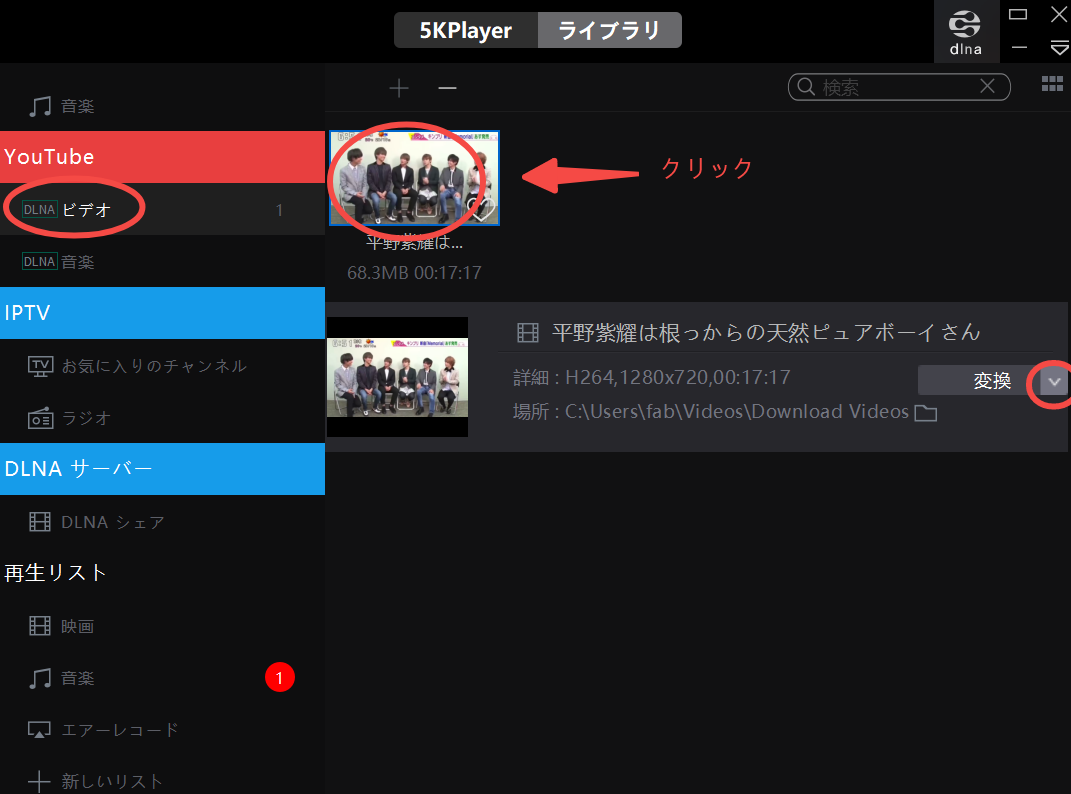This screenshot has height=794, width=1071.
Task: Clear the search field with the X icon
Action: (x=987, y=86)
